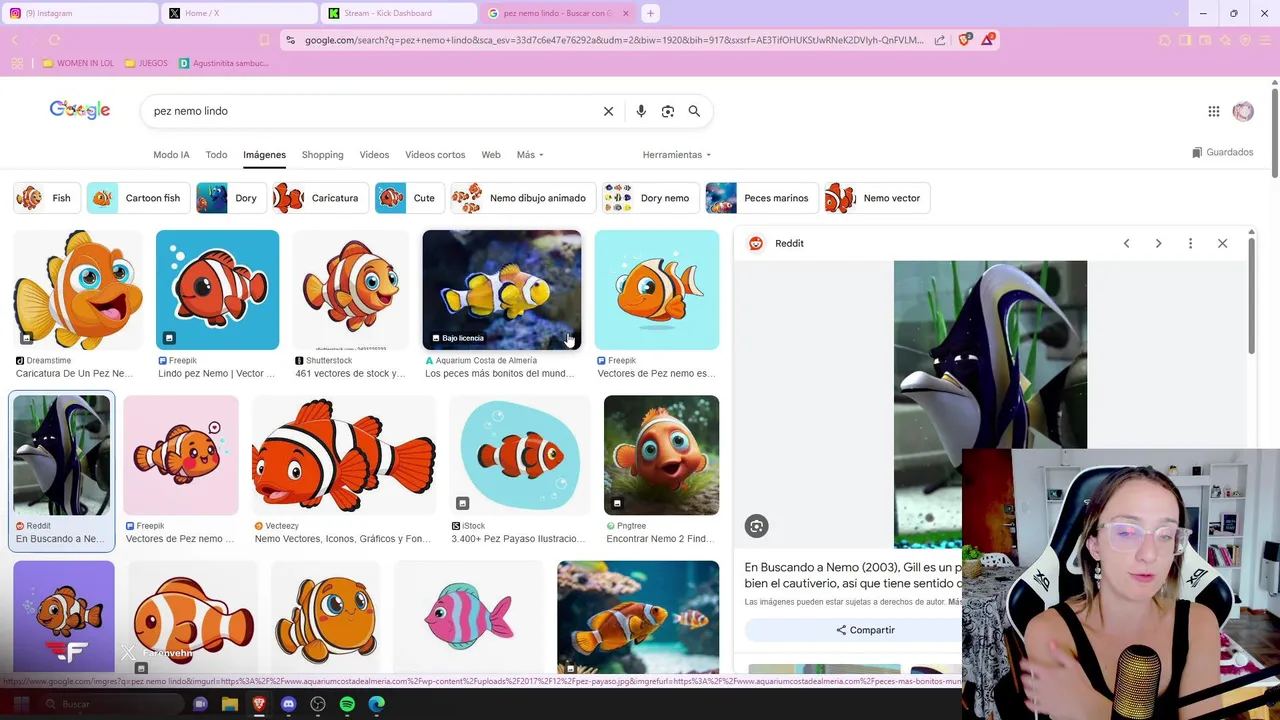The height and width of the screenshot is (720, 1280).
Task: Click Brave browser icon in the taskbar
Action: pyautogui.click(x=259, y=704)
